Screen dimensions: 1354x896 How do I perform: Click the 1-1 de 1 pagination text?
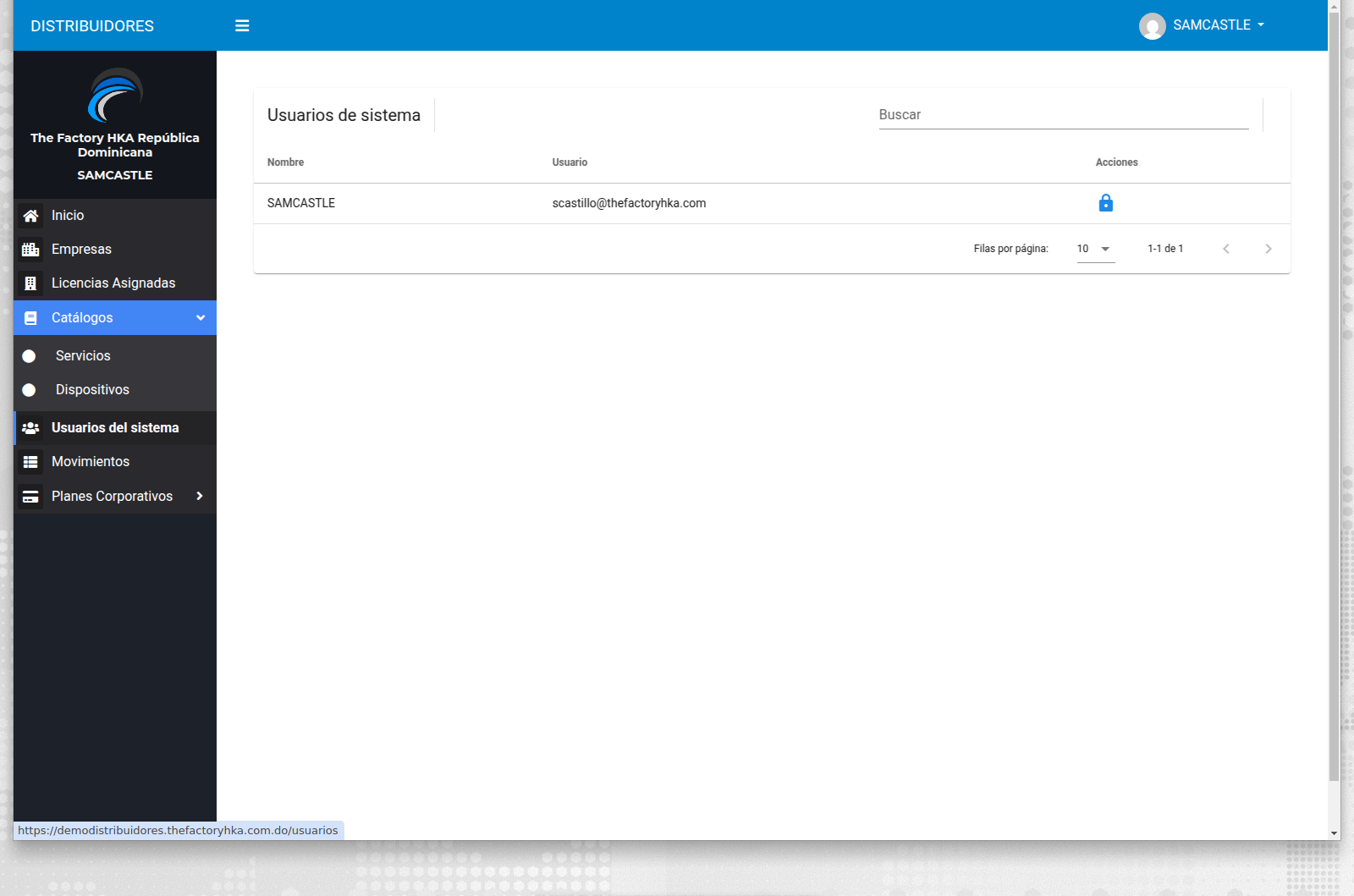[x=1165, y=249]
